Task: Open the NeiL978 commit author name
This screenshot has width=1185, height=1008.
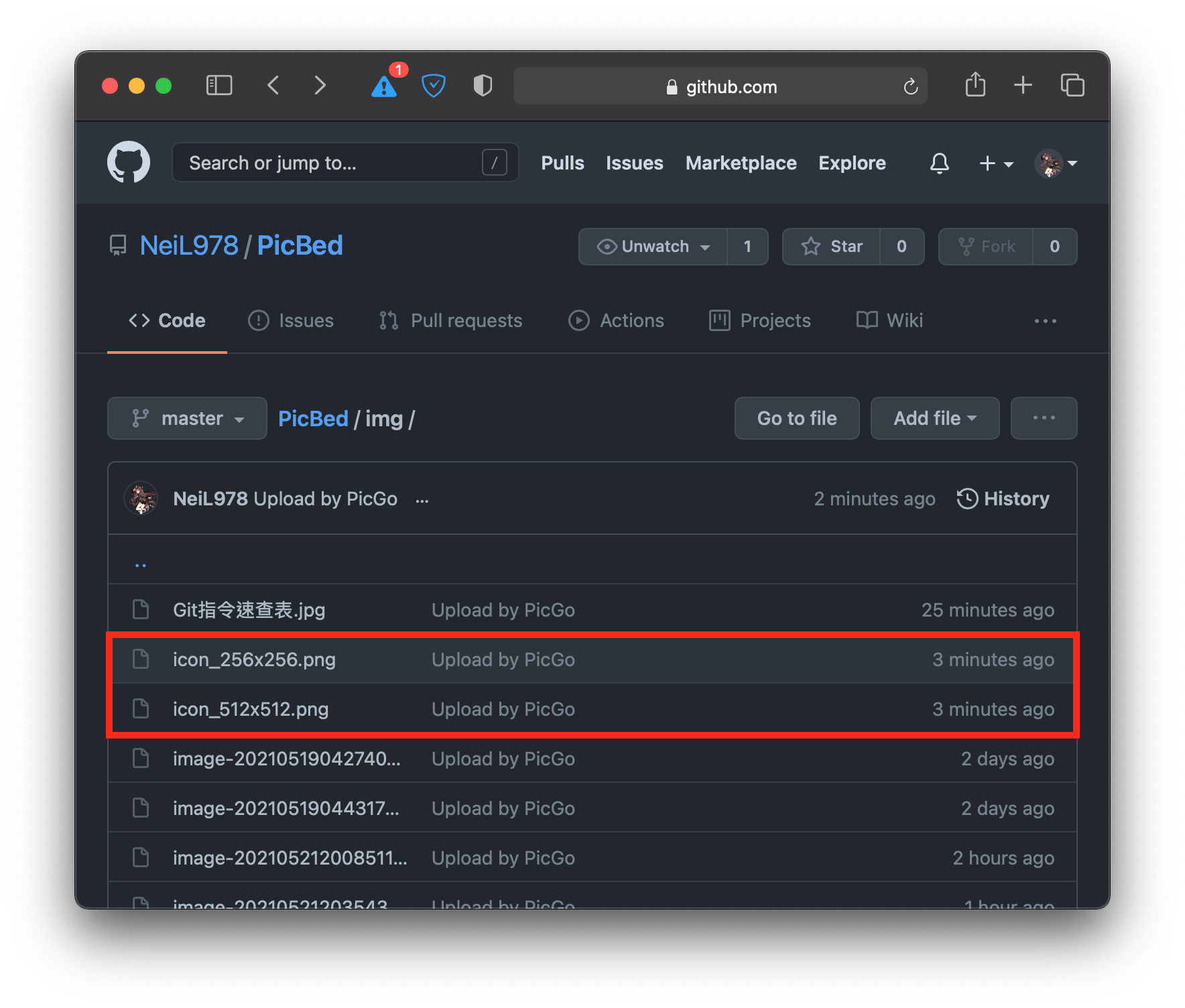Action: click(x=210, y=499)
